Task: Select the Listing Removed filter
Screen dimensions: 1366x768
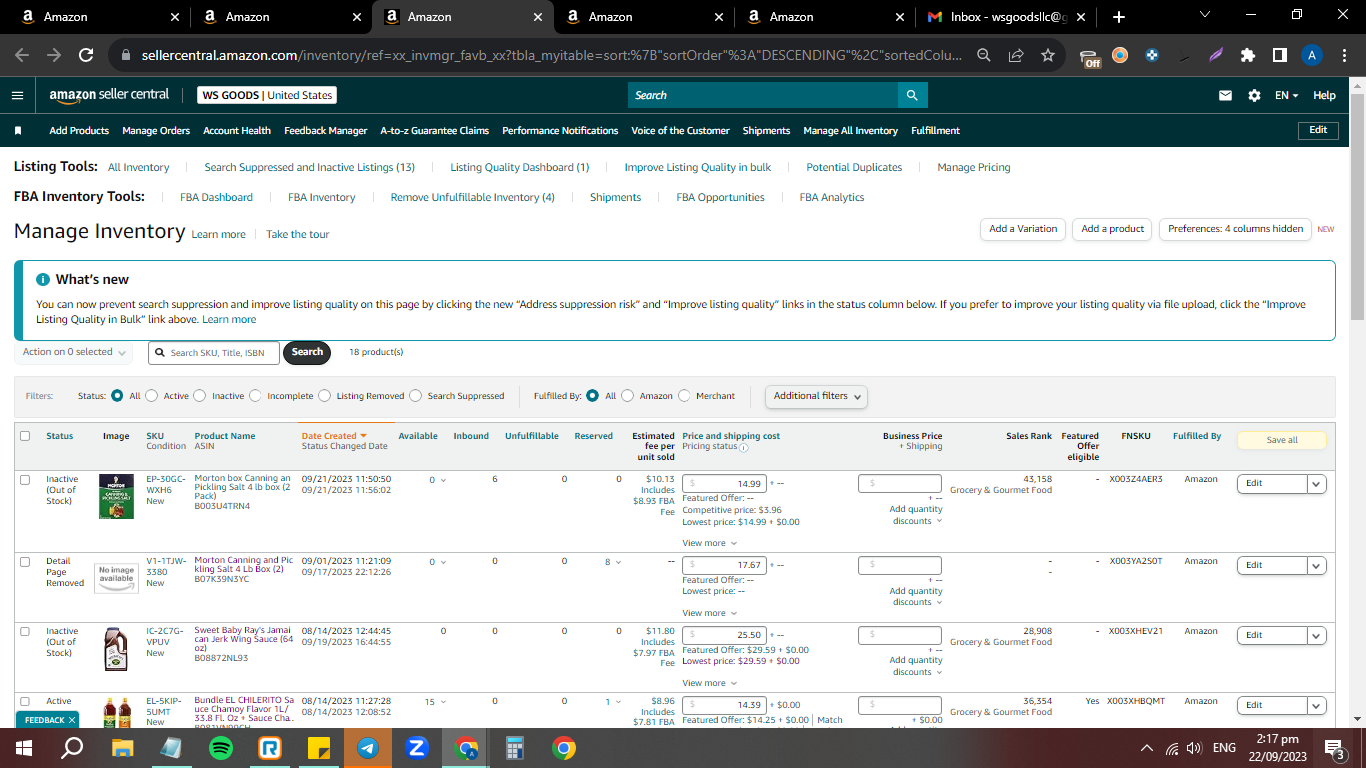Action: pyautogui.click(x=324, y=396)
